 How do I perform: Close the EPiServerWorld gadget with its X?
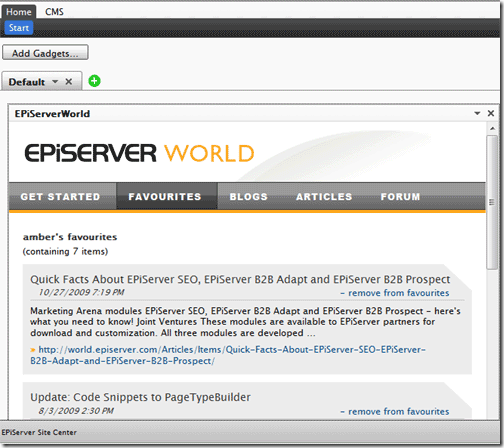(x=491, y=113)
